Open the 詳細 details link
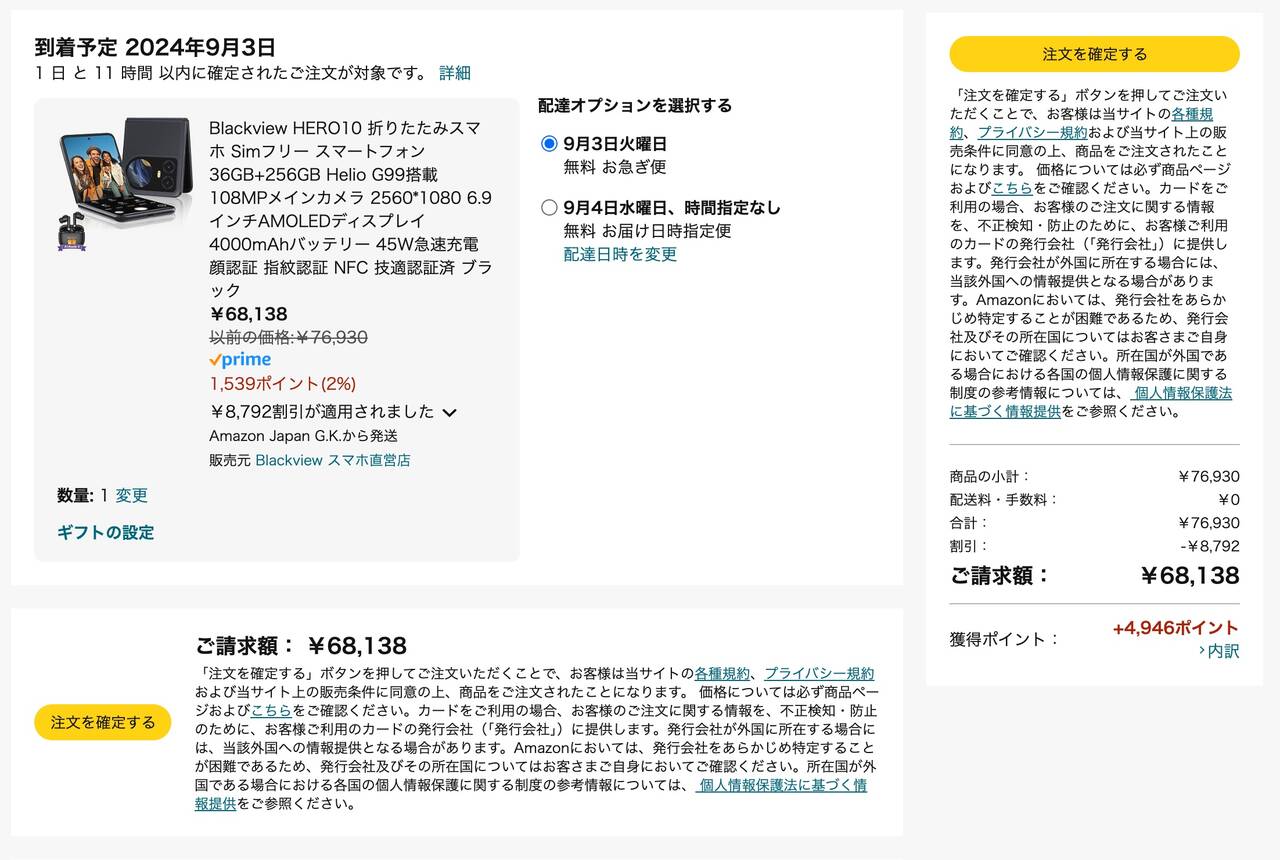The width and height of the screenshot is (1280, 860). (454, 73)
